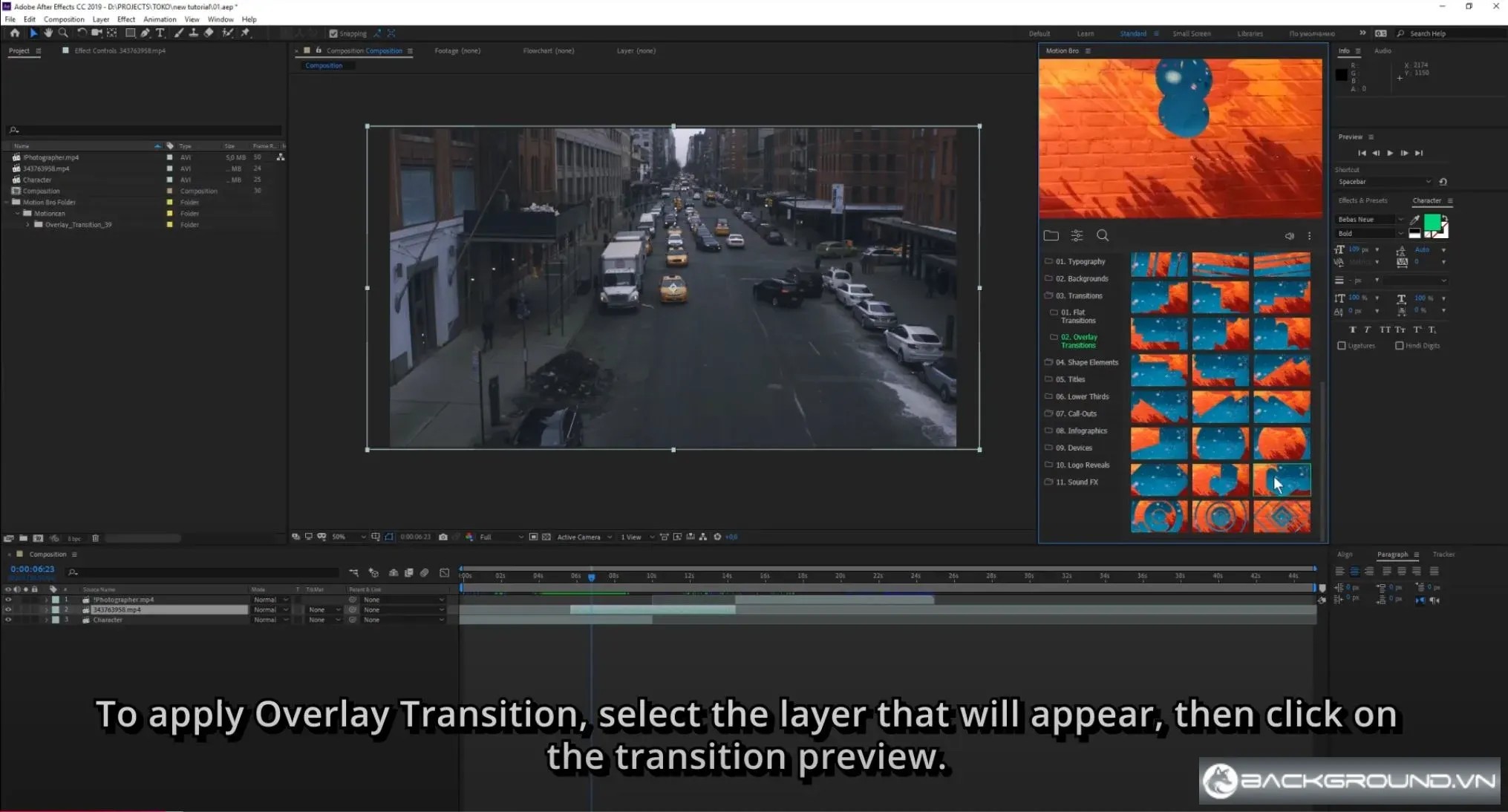Viewport: 1508px width, 812px height.
Task: Open the viewer magnification 50% dropdown
Action: click(349, 537)
